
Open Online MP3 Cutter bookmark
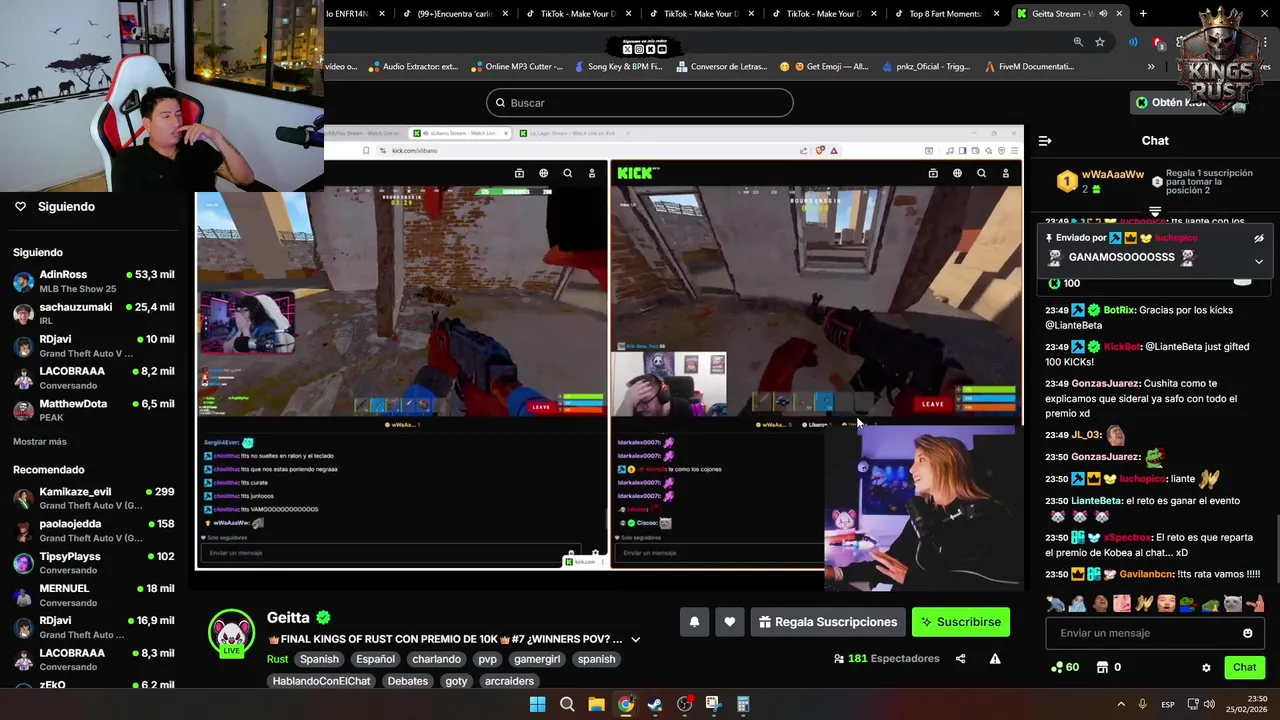516,67
